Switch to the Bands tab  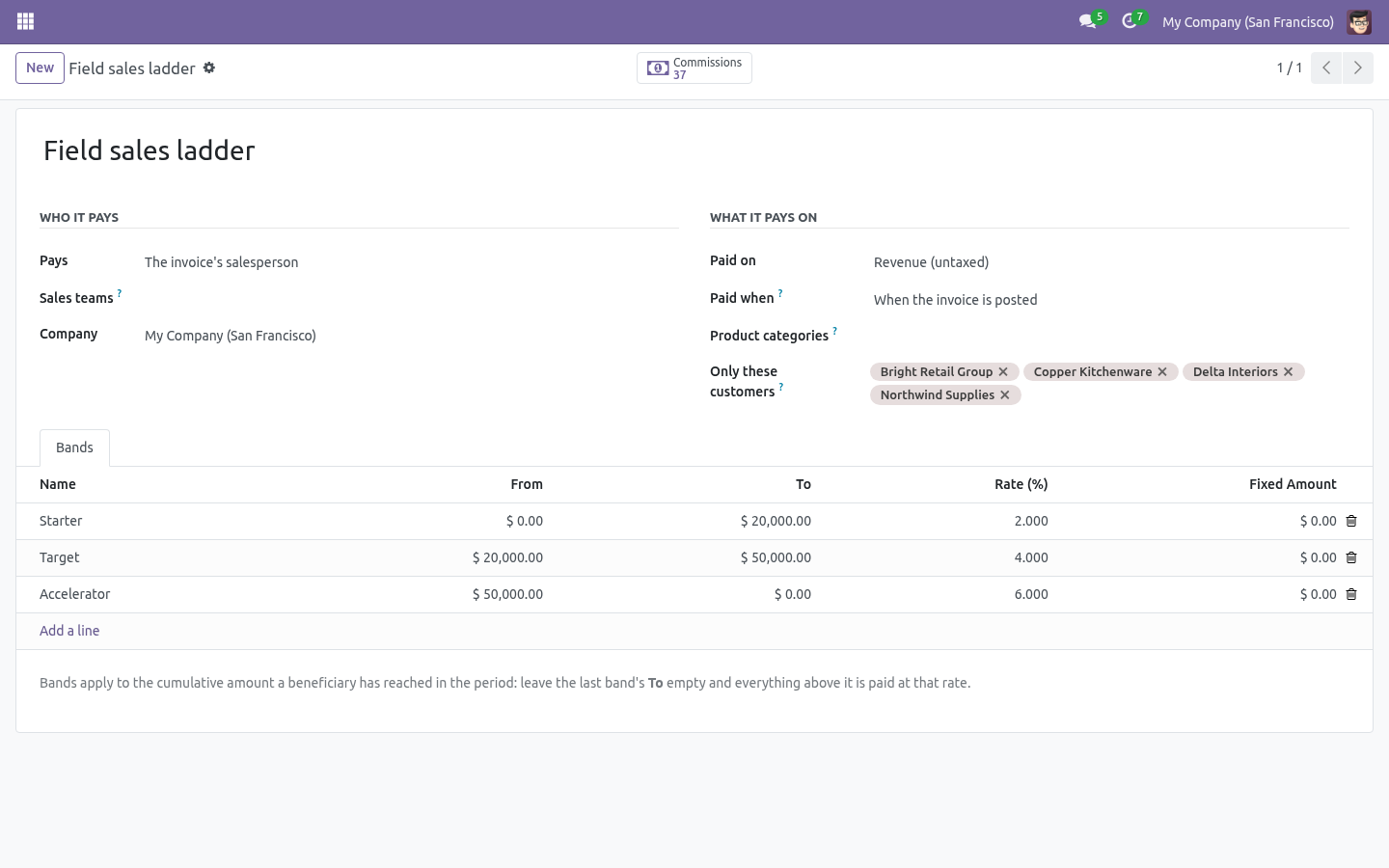tap(74, 448)
